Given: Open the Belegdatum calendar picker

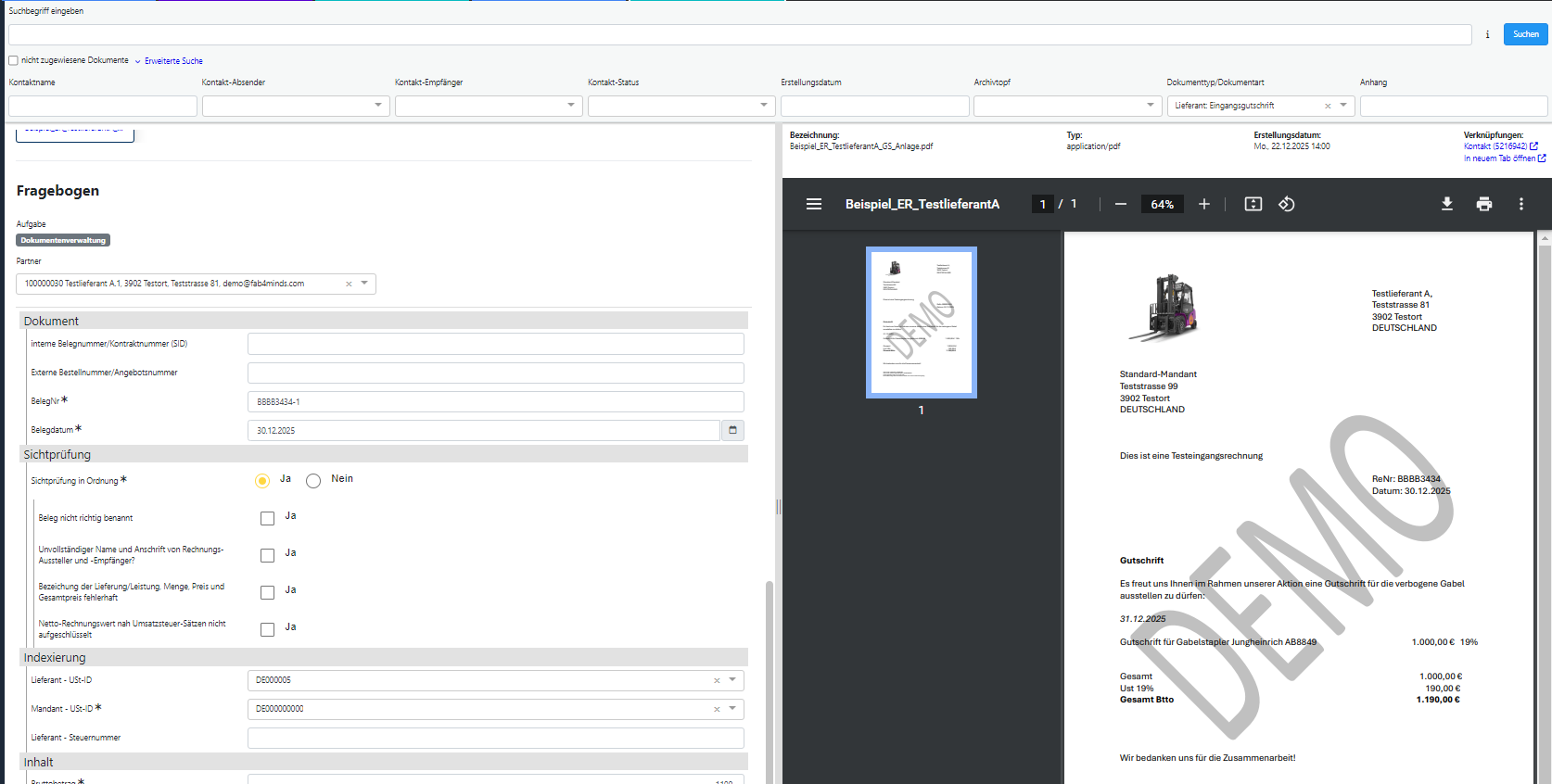Looking at the screenshot, I should [x=732, y=430].
